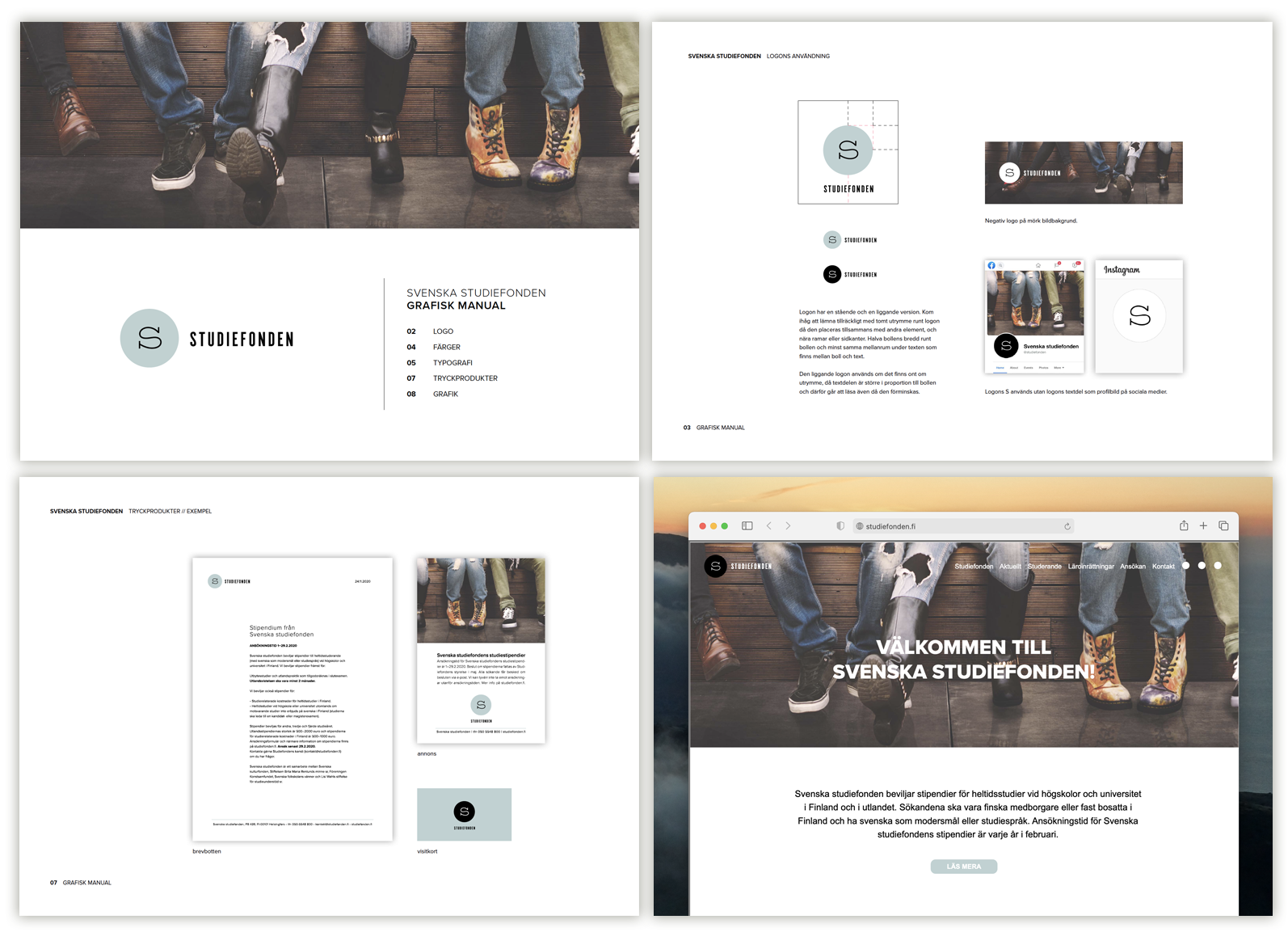Select the Home tab on the Facebook page
1288x949 pixels.
pos(1000,368)
